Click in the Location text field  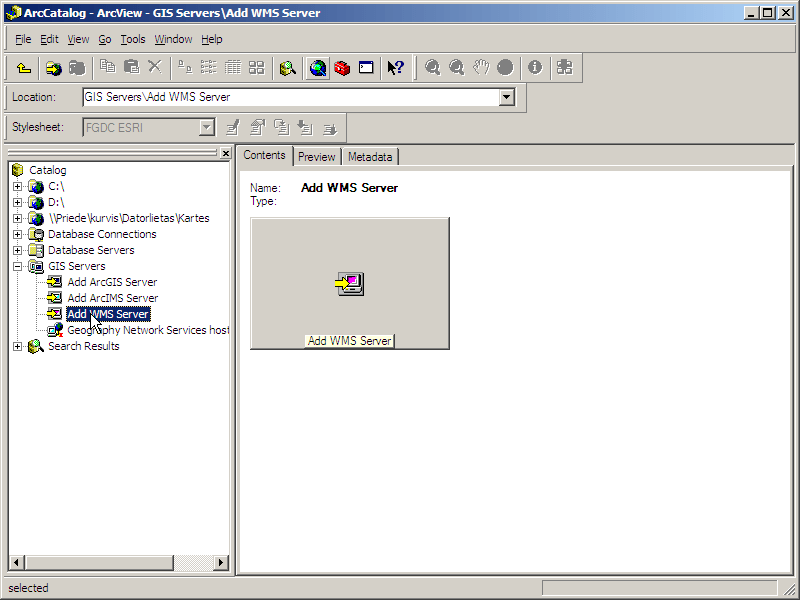point(291,97)
